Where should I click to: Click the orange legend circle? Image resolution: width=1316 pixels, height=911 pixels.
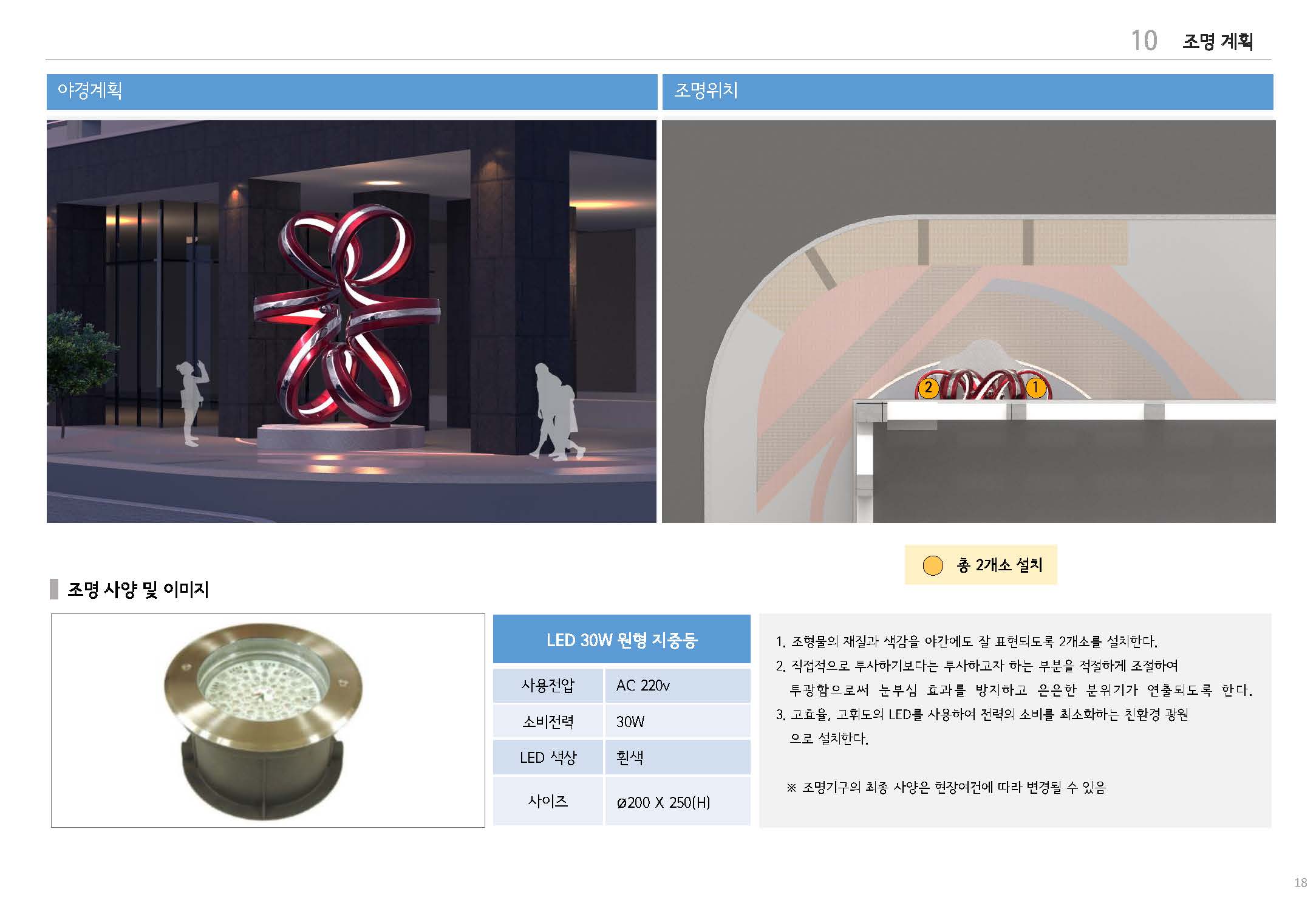coord(932,565)
